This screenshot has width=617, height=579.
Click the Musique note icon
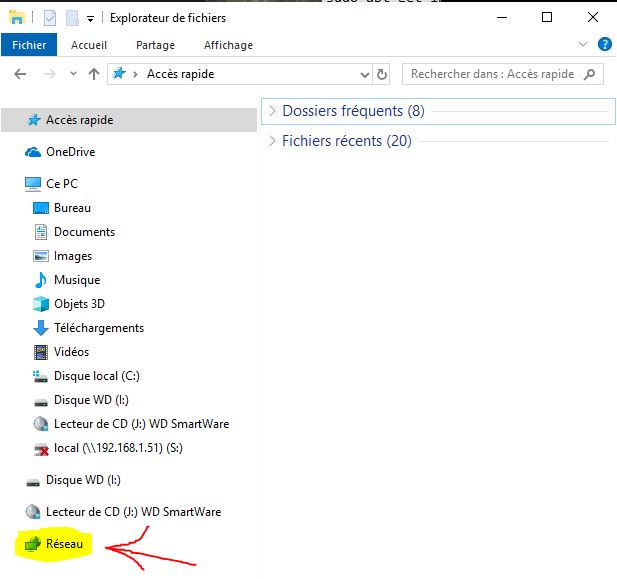pyautogui.click(x=41, y=280)
